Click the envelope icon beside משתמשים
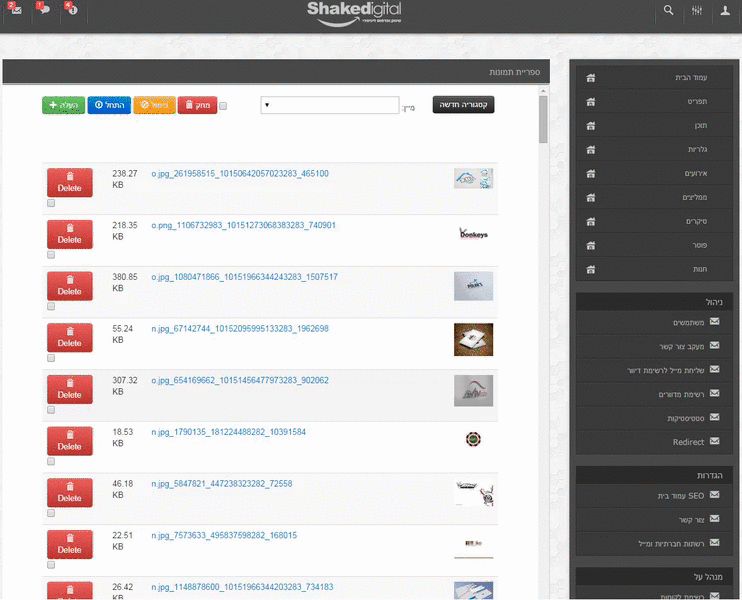The width and height of the screenshot is (742, 600). tap(715, 322)
